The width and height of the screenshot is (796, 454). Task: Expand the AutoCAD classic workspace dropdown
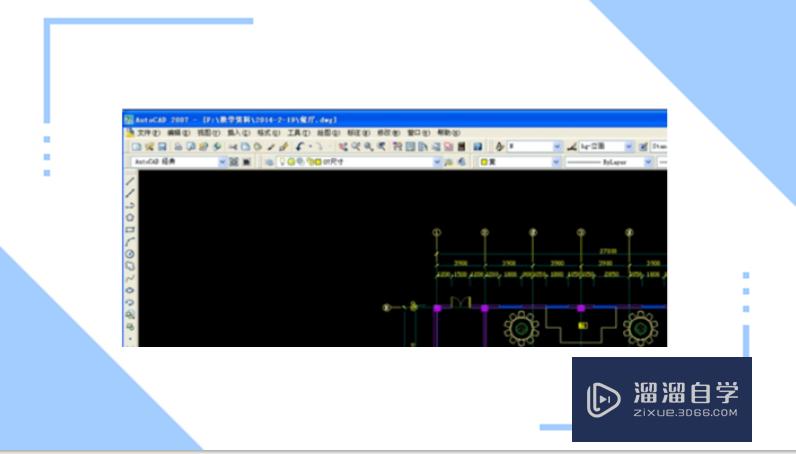[222, 162]
